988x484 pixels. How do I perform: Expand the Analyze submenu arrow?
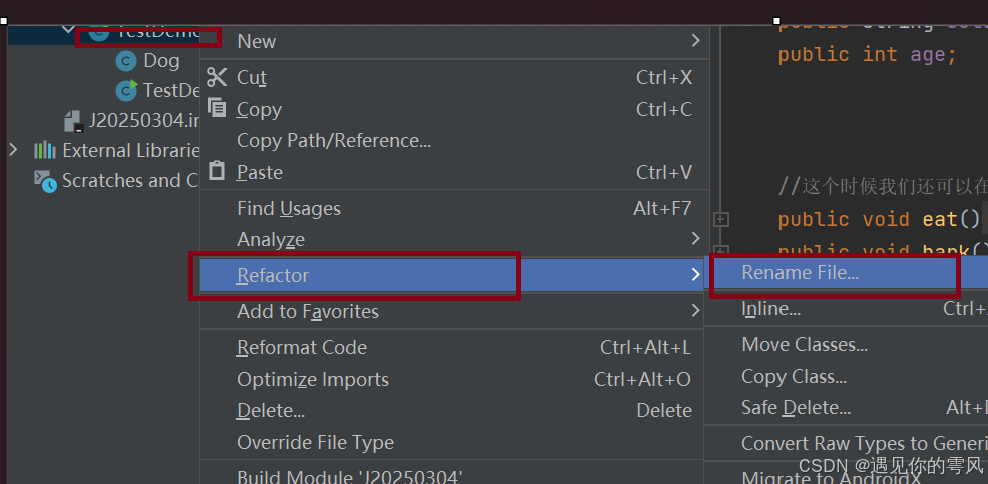[695, 239]
